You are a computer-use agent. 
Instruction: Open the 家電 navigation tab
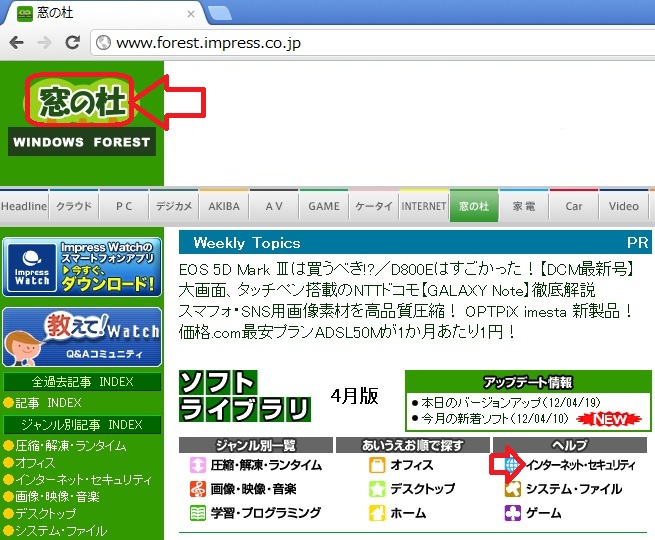pos(524,206)
